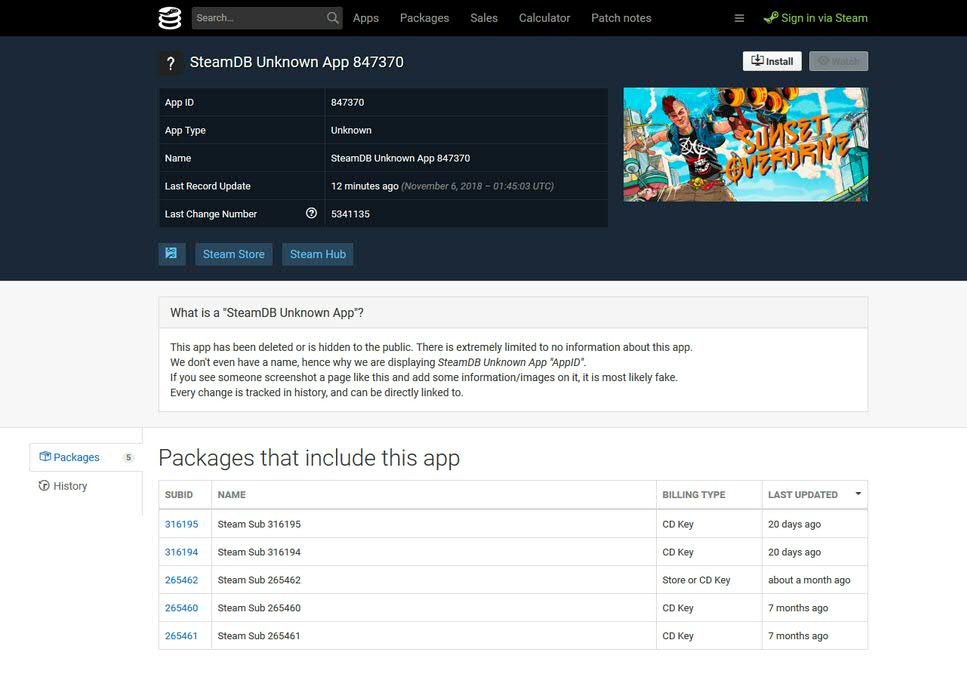The height and width of the screenshot is (684, 967).
Task: Open the Steam Hub link
Action: click(x=318, y=254)
